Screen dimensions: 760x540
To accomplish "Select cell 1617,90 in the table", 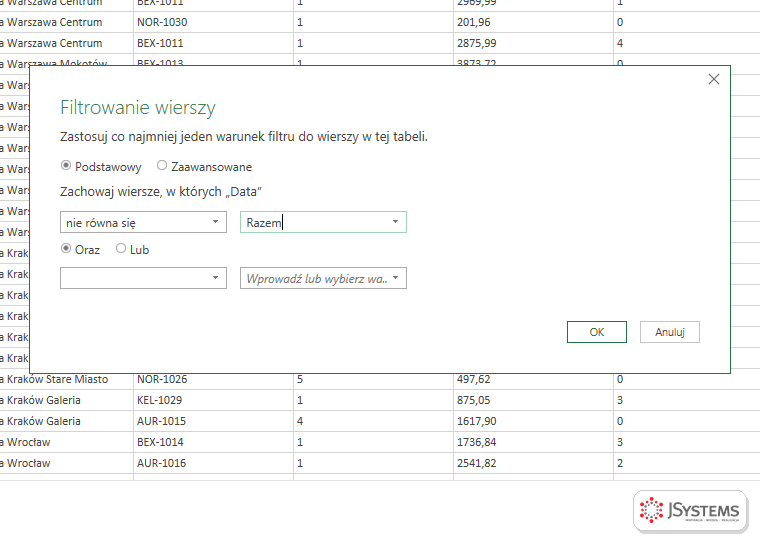I will click(533, 421).
